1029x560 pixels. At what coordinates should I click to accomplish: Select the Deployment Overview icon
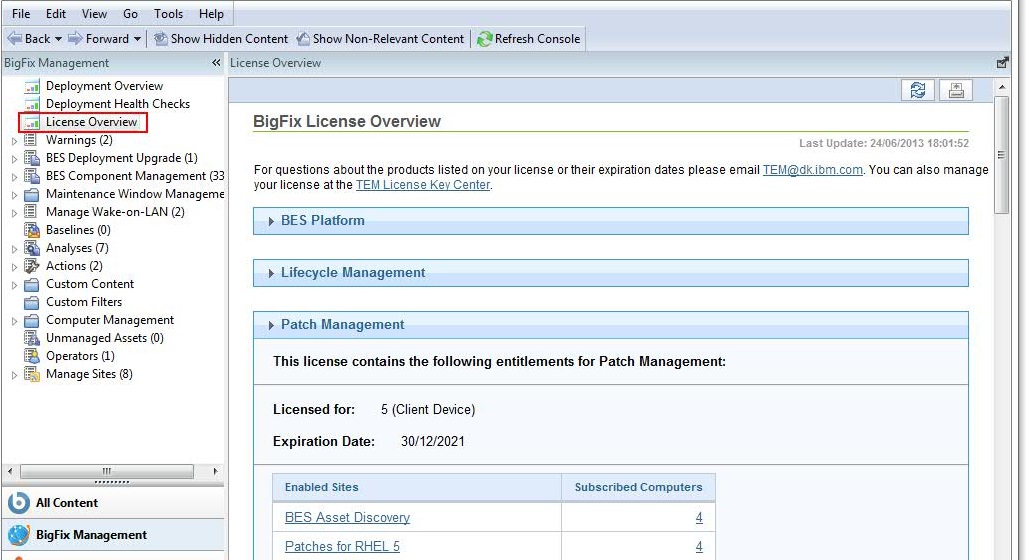click(x=32, y=86)
